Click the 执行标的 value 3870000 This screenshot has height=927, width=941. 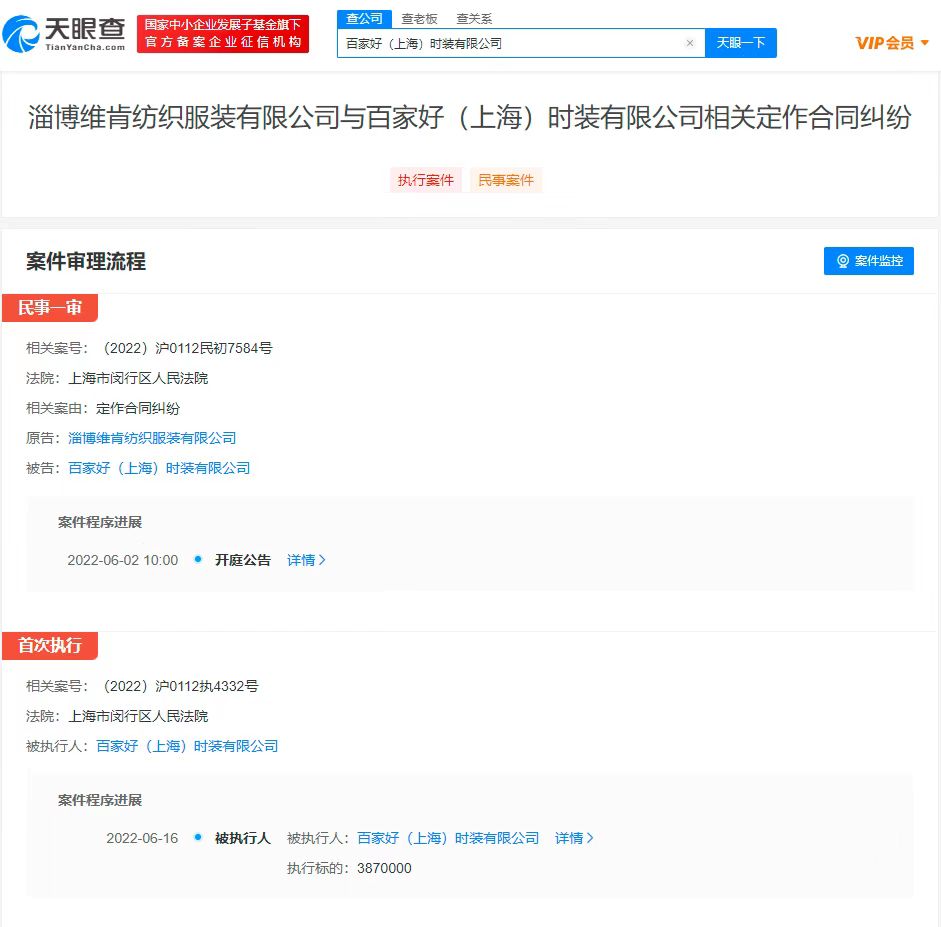[x=384, y=868]
